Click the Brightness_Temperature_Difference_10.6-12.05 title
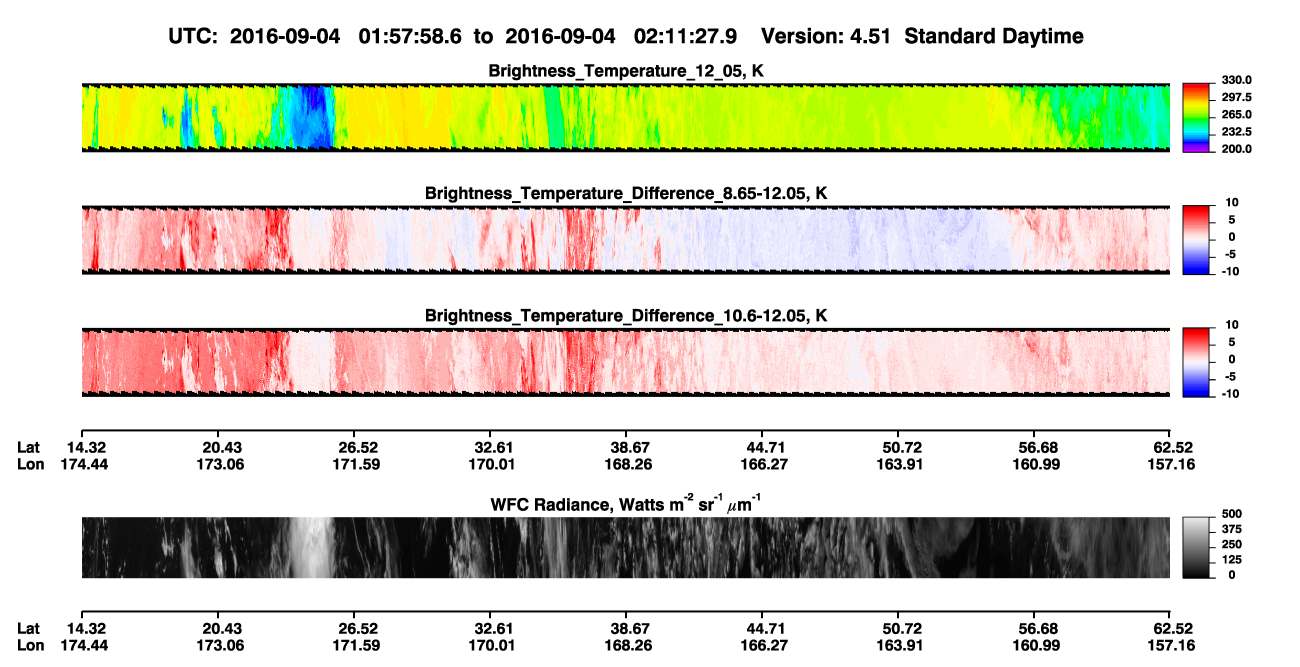 (626, 315)
